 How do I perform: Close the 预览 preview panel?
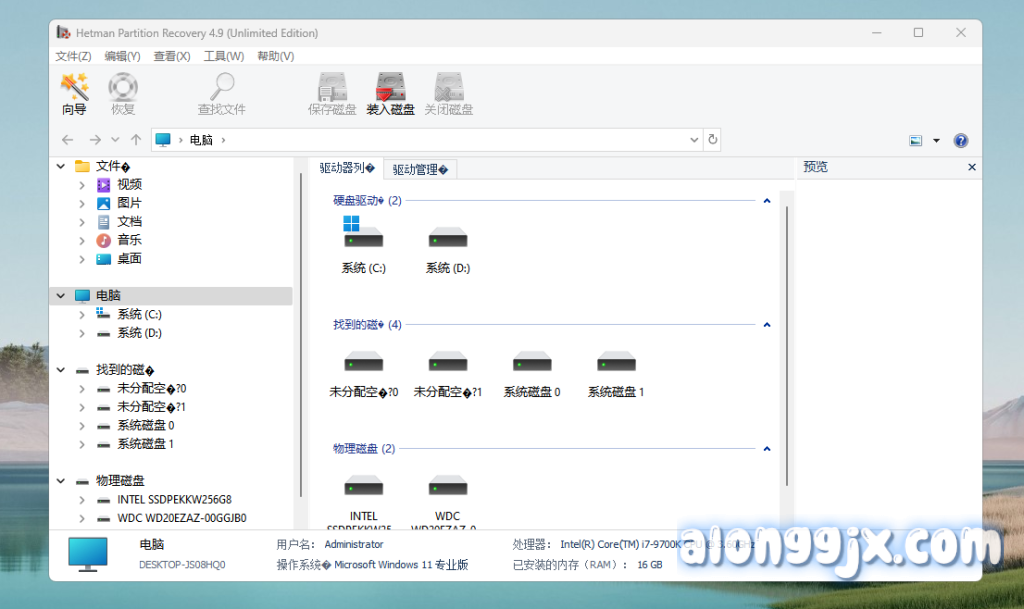point(972,168)
